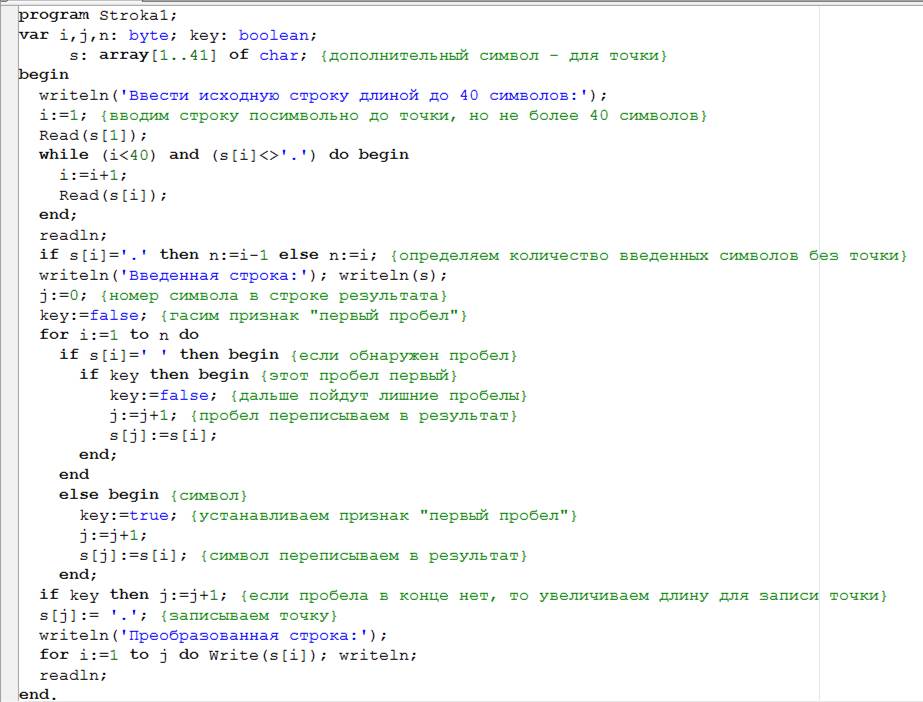Screen dimensions: 923x702
Task: Click the 'for i:=1 to n do' line
Action: click(x=118, y=335)
